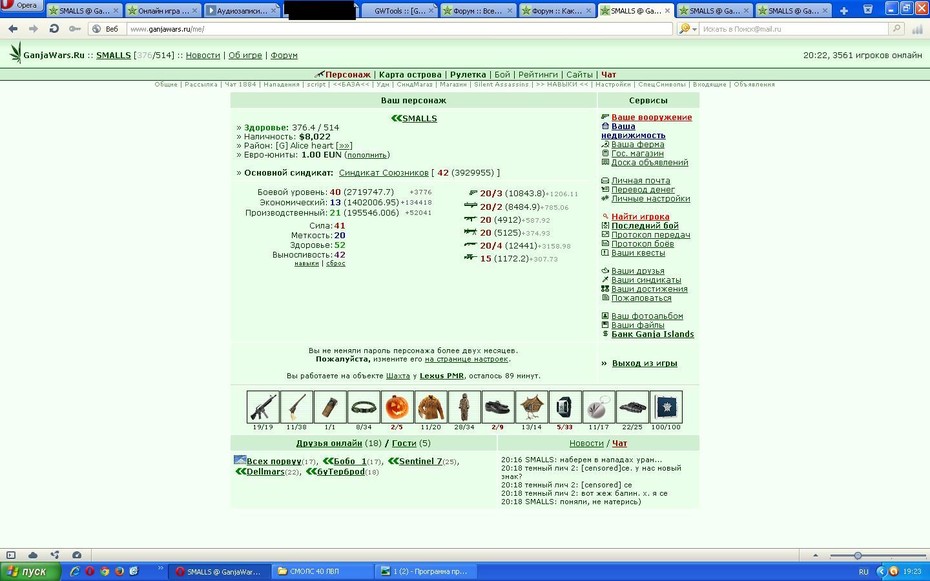Click the mail.ru search input field

pyautogui.click(x=794, y=28)
